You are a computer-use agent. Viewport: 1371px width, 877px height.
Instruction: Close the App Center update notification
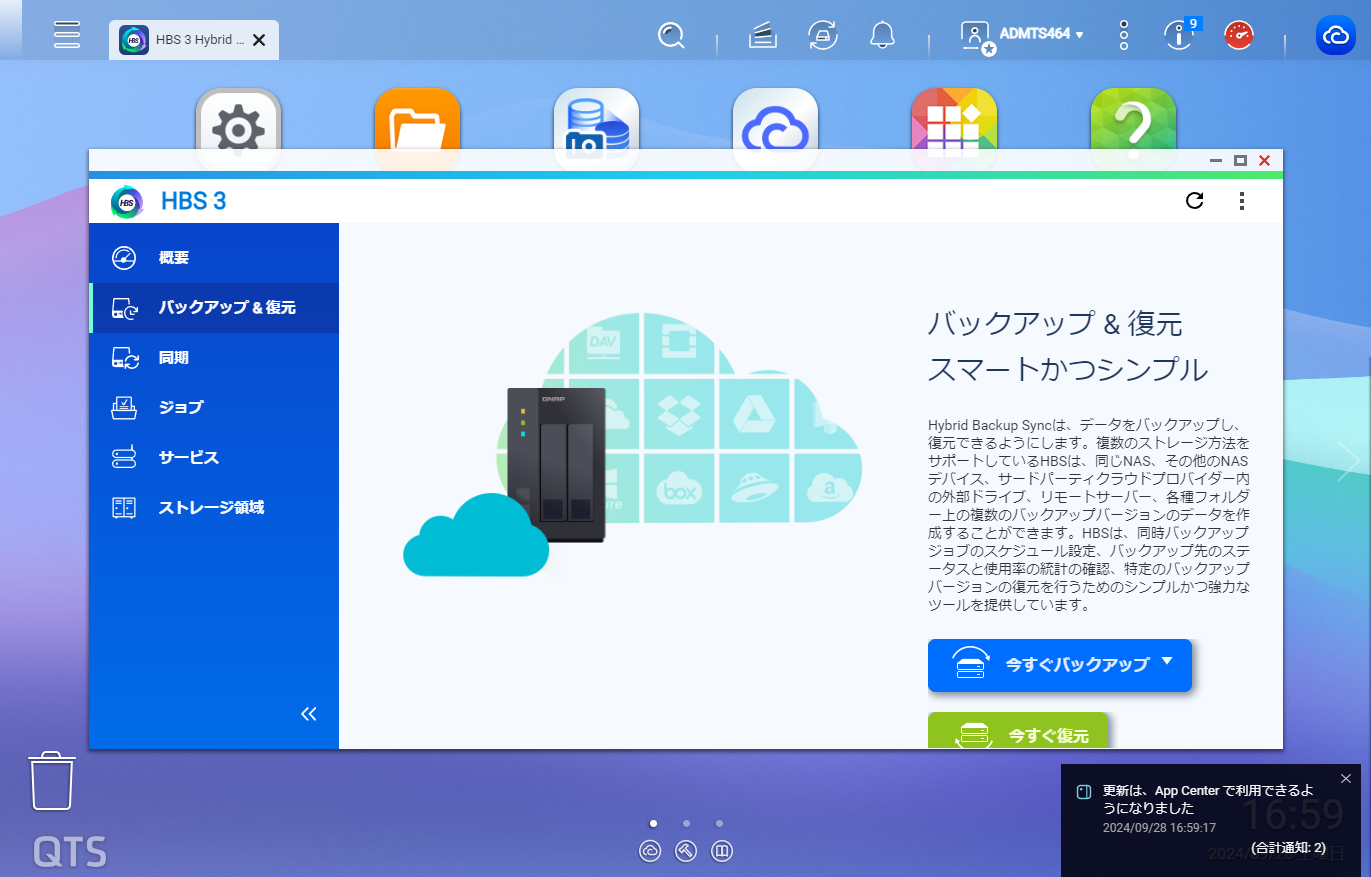[1346, 779]
